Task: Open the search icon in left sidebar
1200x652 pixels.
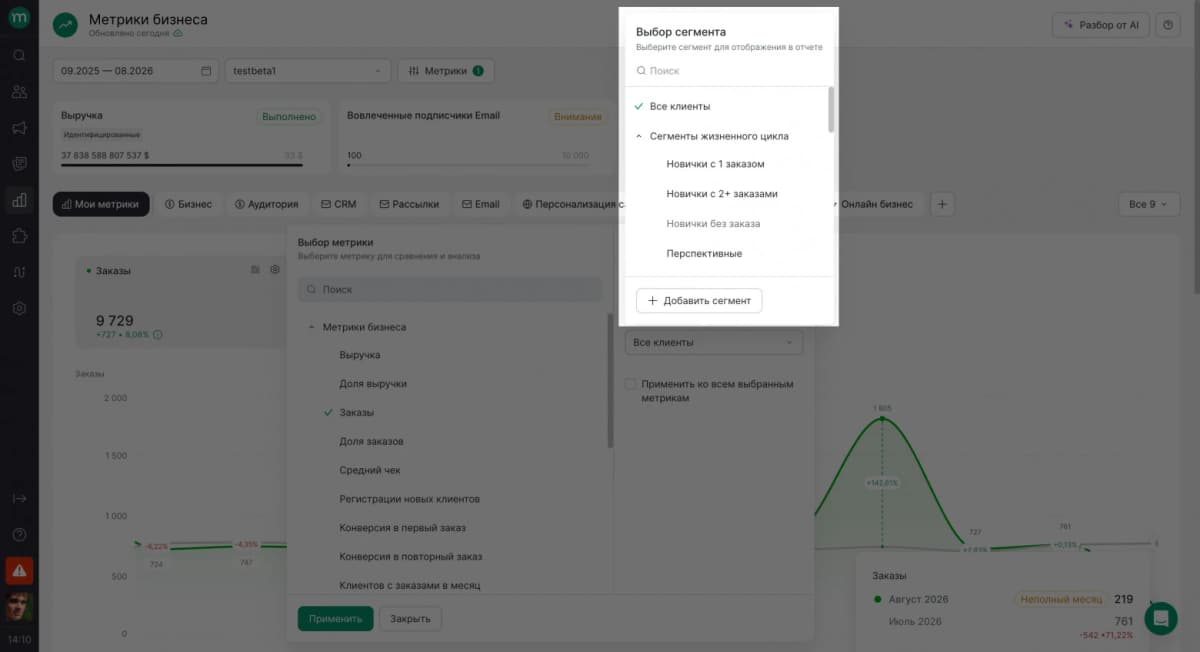Action: pos(19,55)
